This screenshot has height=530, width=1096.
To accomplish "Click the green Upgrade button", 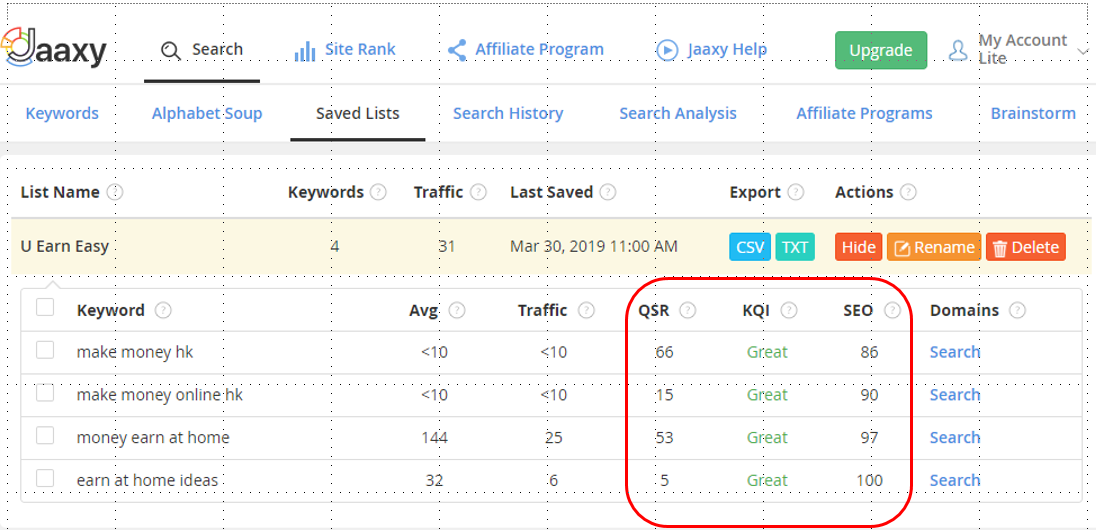I will 881,50.
